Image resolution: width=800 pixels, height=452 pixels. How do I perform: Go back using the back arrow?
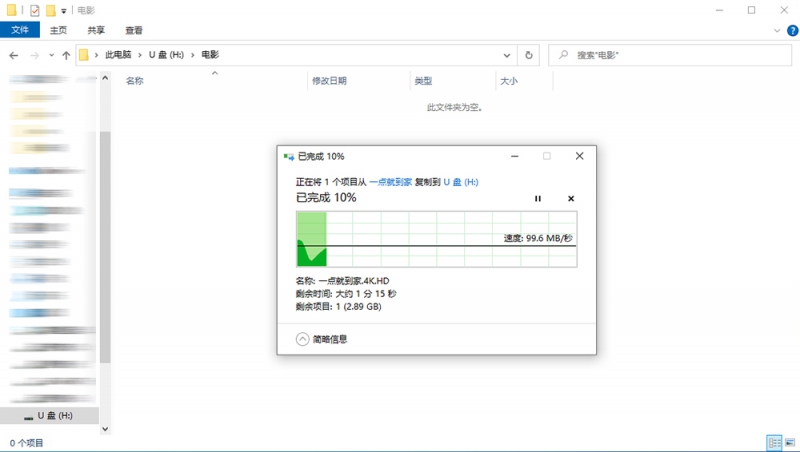(14, 55)
